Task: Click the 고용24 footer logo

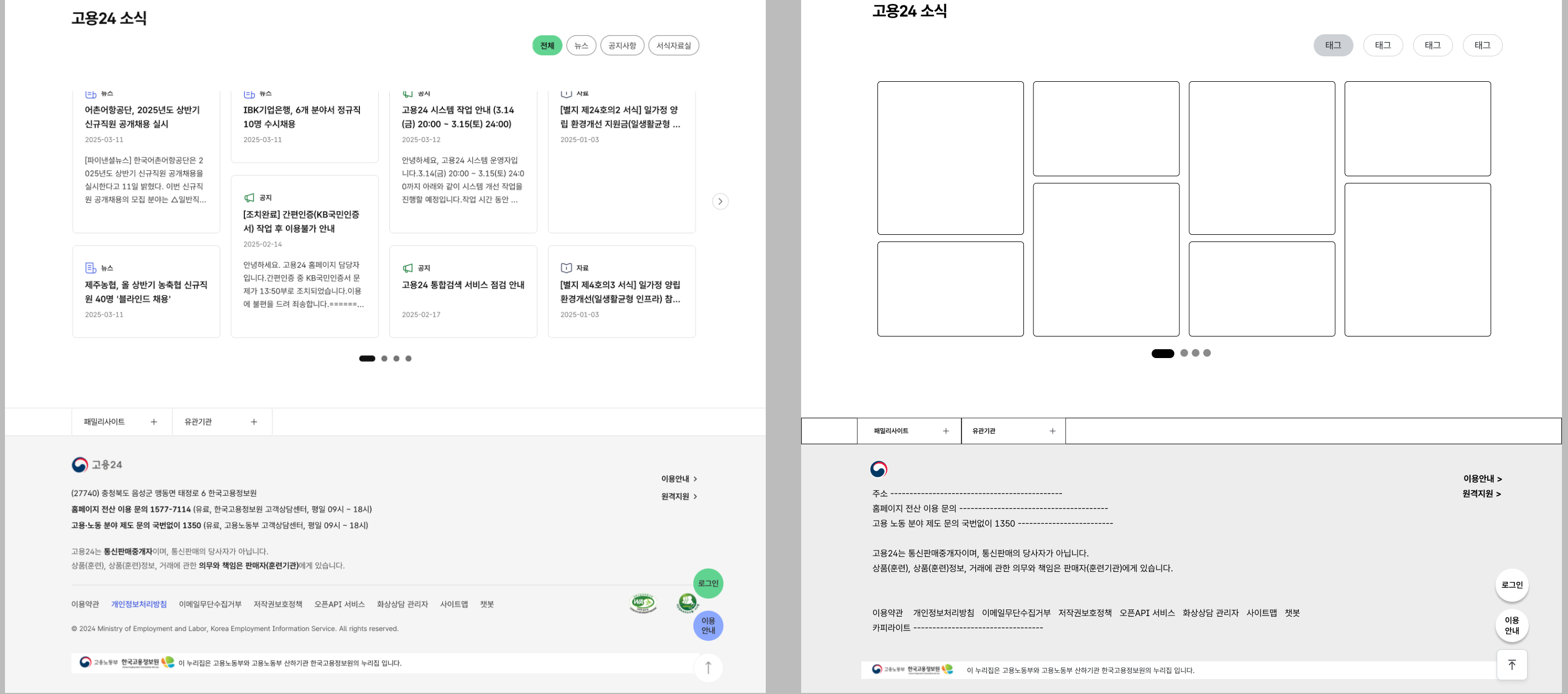Action: tap(97, 465)
